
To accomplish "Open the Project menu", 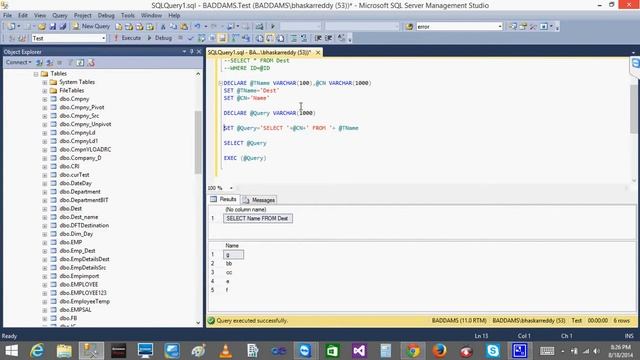I will tap(82, 15).
